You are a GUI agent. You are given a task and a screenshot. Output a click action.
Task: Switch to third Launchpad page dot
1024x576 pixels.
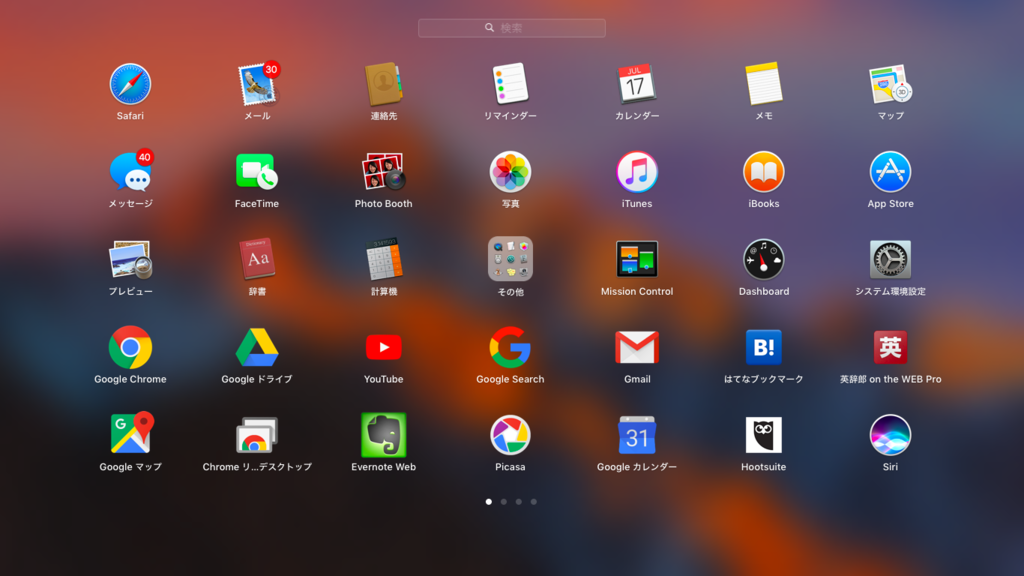coord(519,502)
